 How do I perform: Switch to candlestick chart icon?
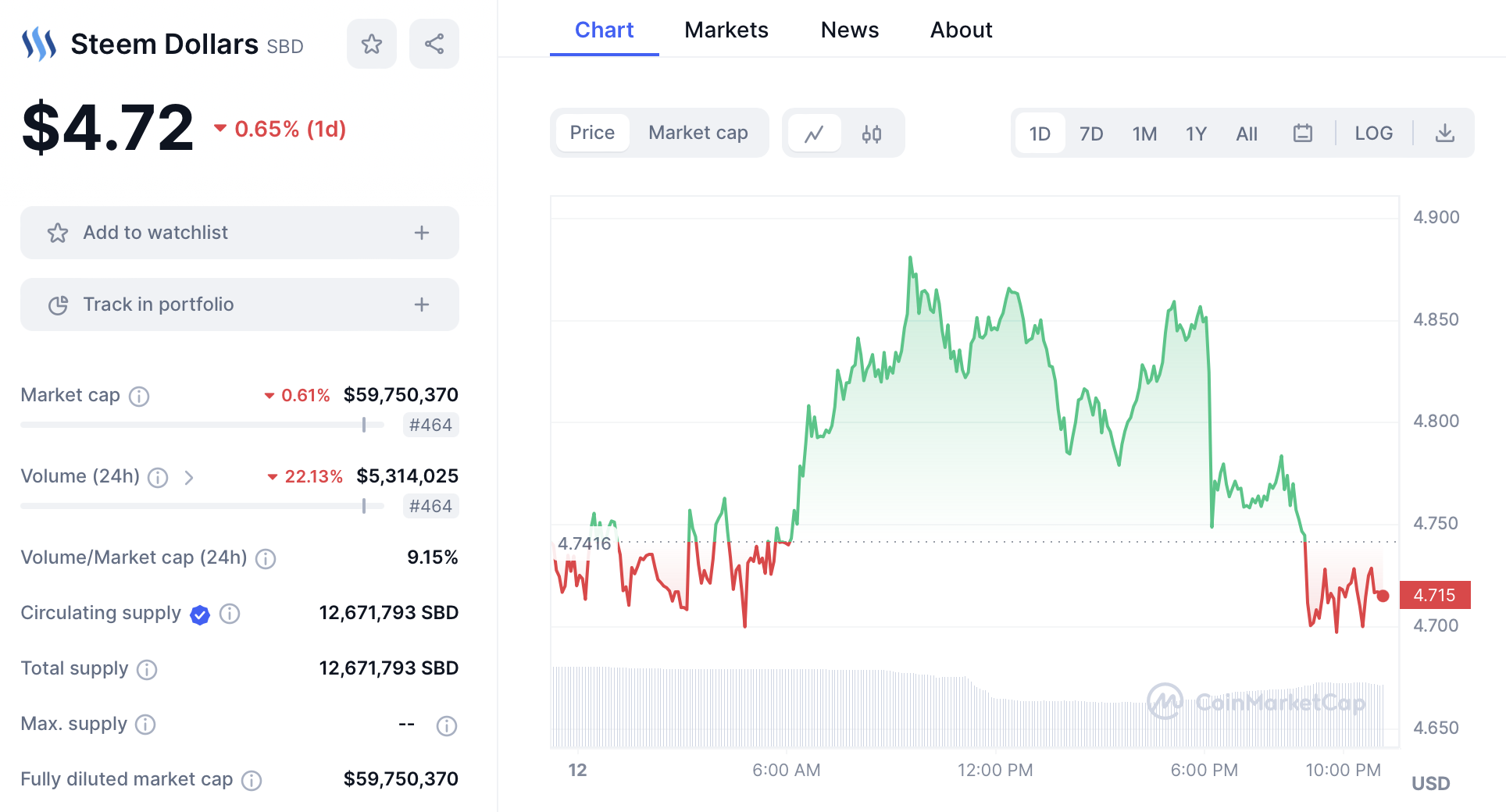point(872,134)
